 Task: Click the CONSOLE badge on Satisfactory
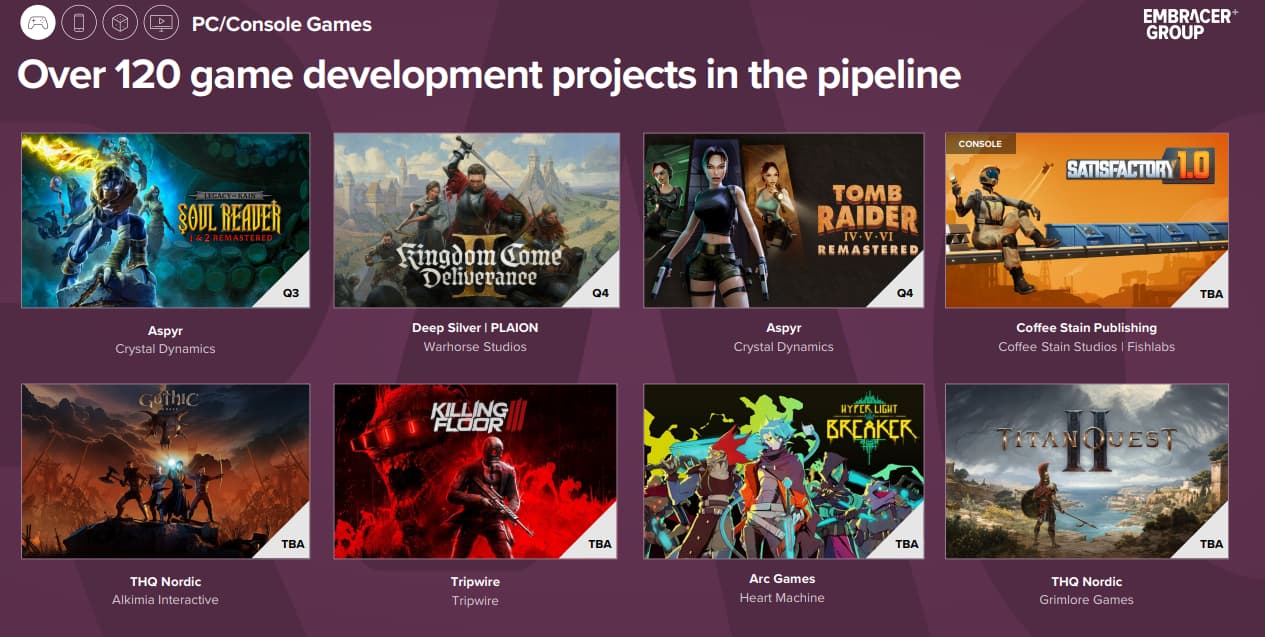[x=980, y=144]
